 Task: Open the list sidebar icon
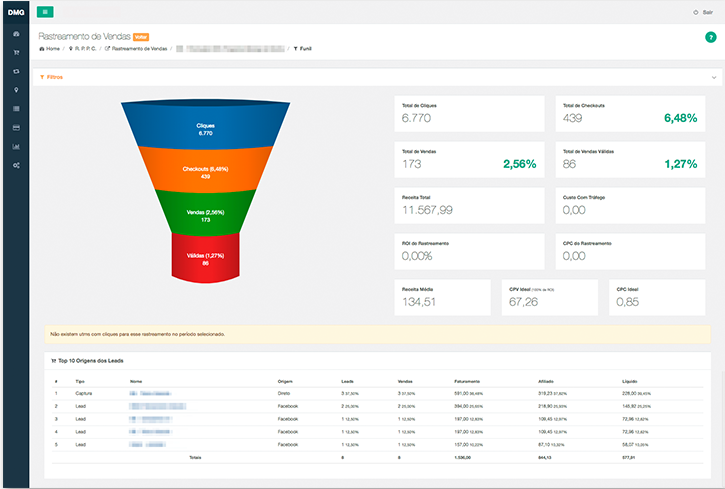coord(15,108)
